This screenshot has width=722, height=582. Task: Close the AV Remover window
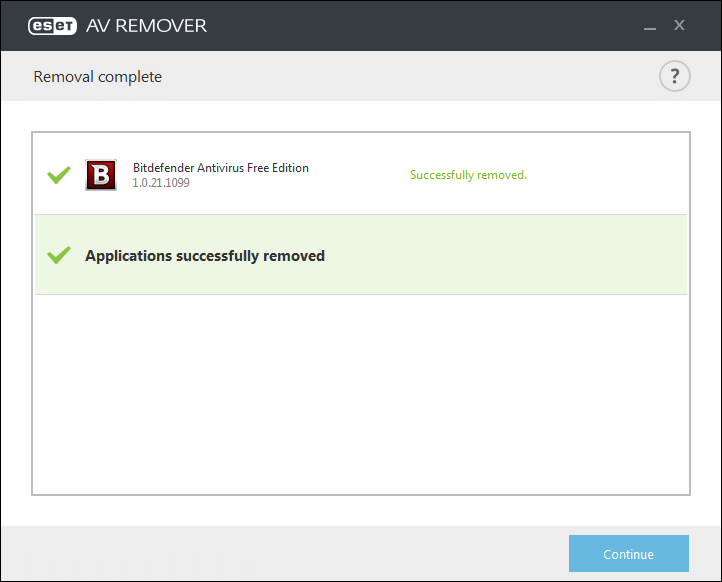click(x=679, y=25)
